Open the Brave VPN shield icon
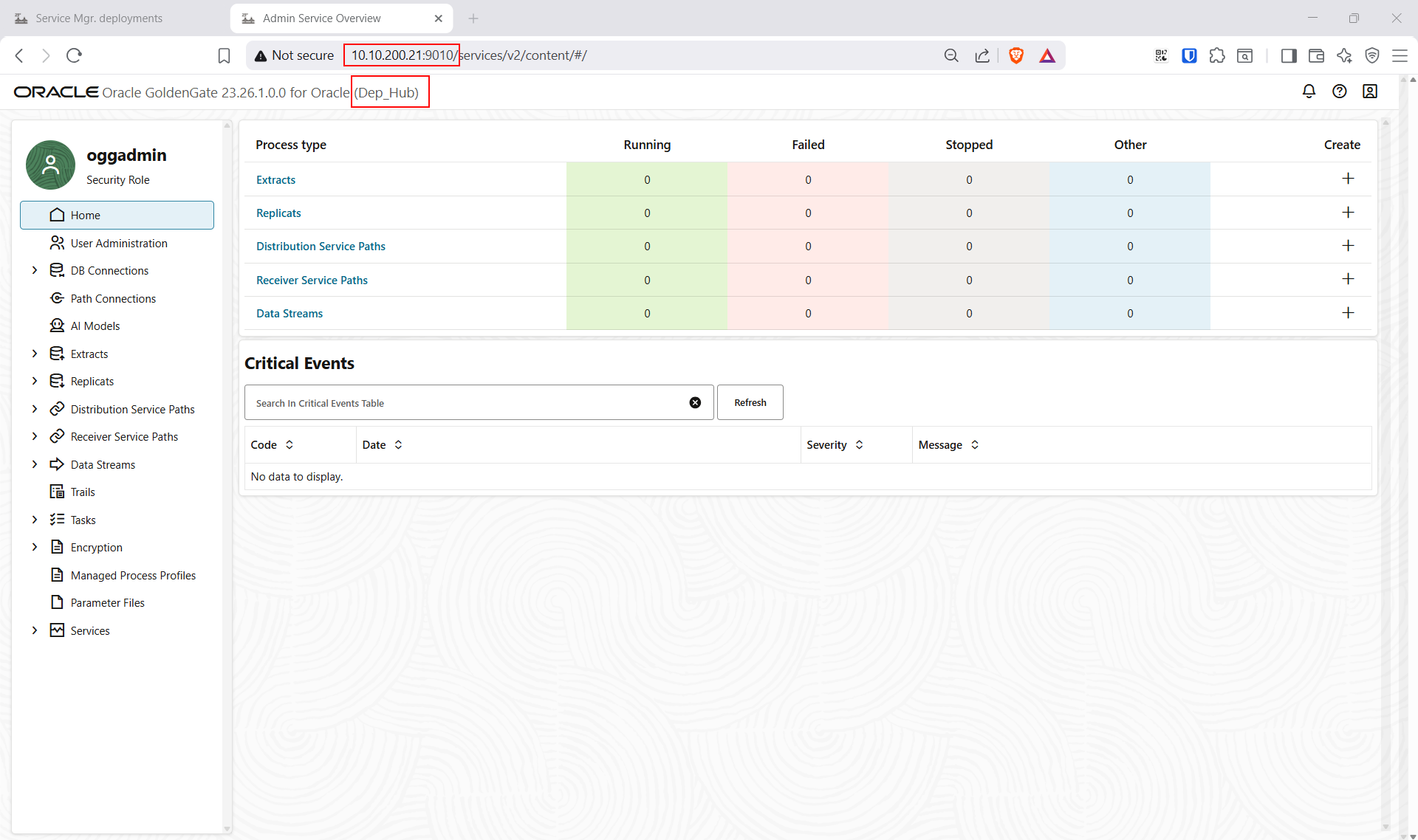This screenshot has height=840, width=1418. [x=1372, y=55]
